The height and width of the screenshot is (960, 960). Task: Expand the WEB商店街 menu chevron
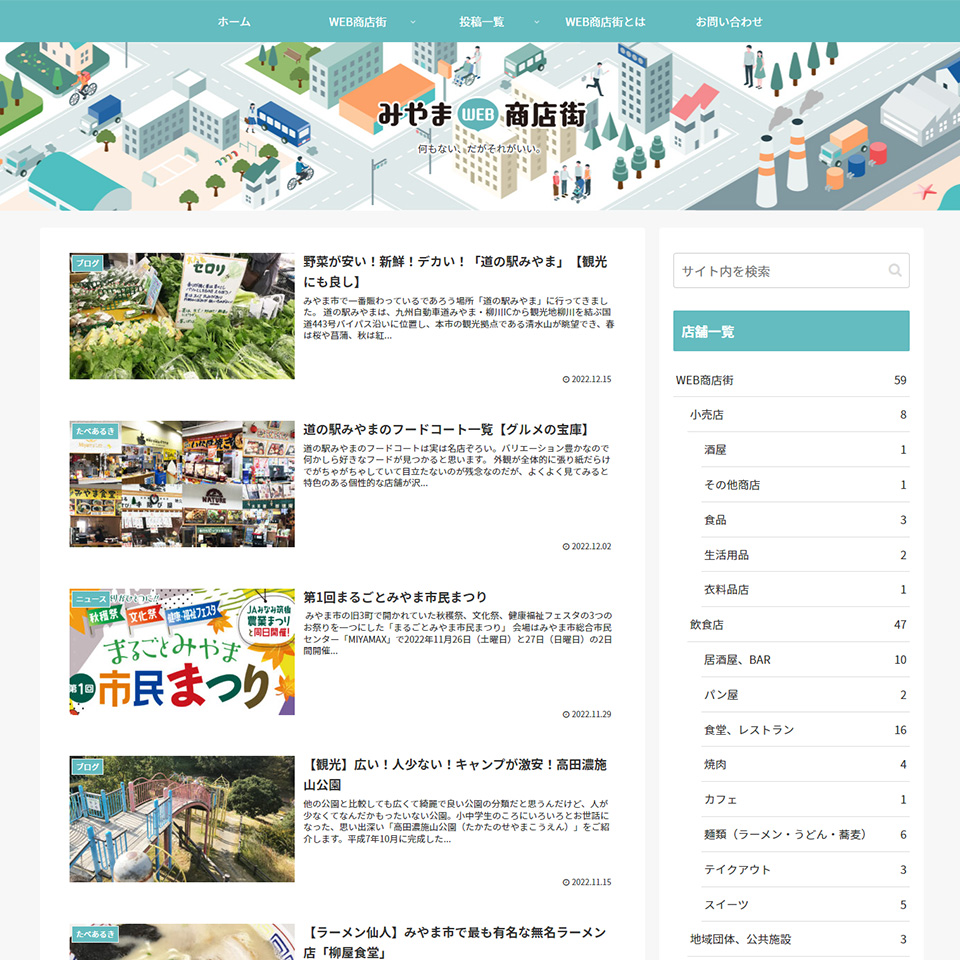(x=412, y=22)
